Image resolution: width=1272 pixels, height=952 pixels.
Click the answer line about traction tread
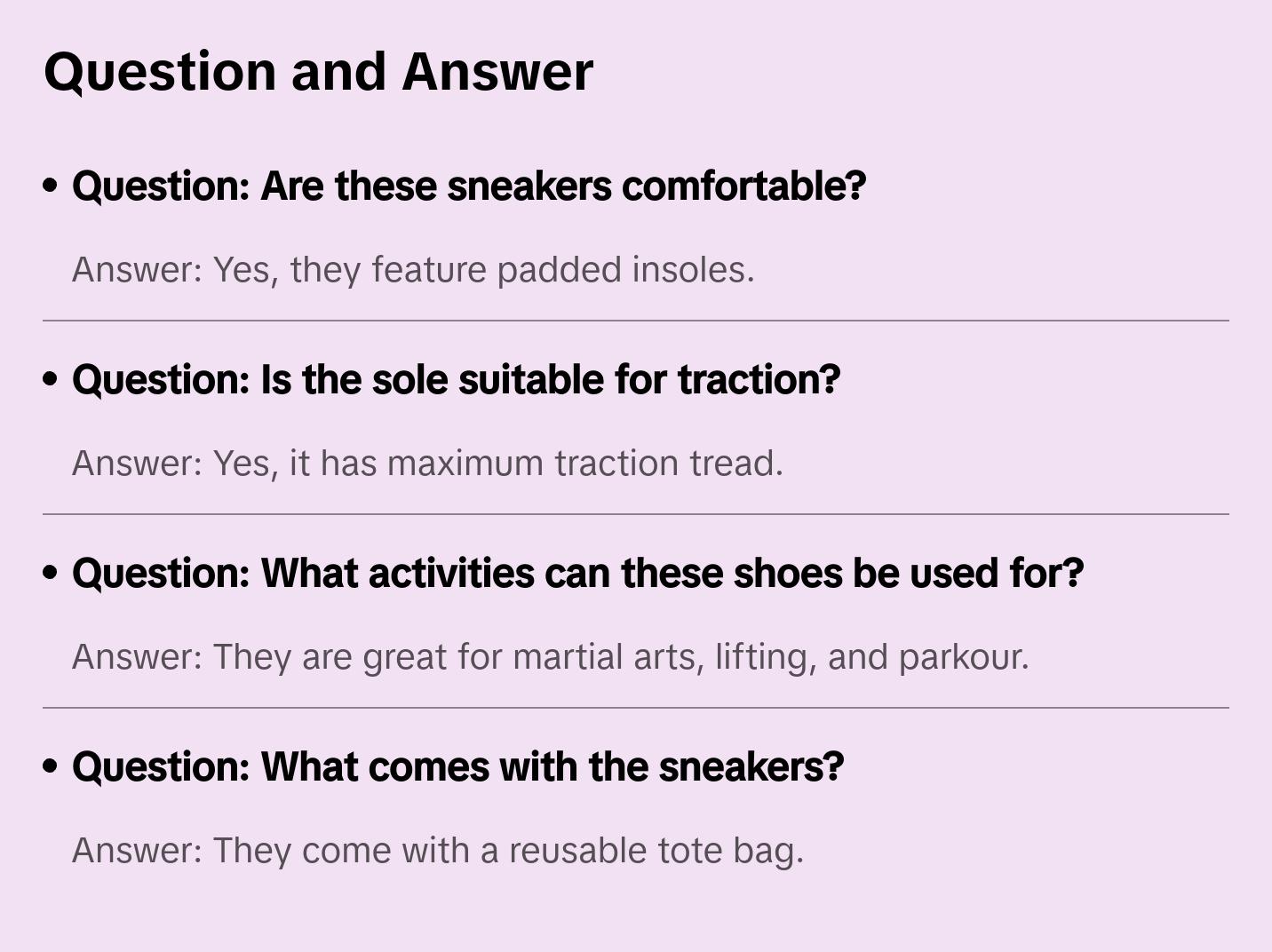427,464
